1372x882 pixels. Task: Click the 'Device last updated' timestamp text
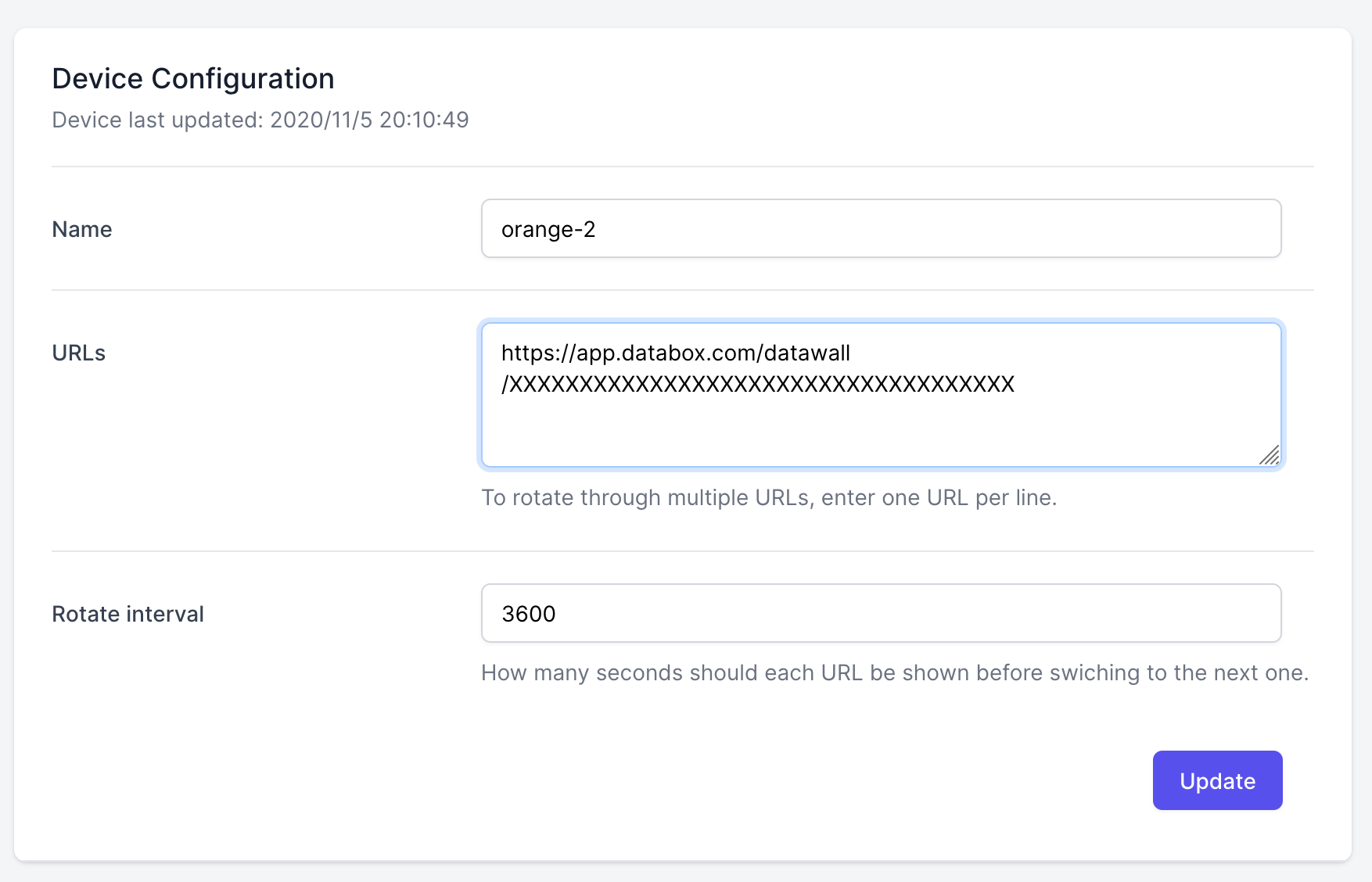click(x=260, y=120)
